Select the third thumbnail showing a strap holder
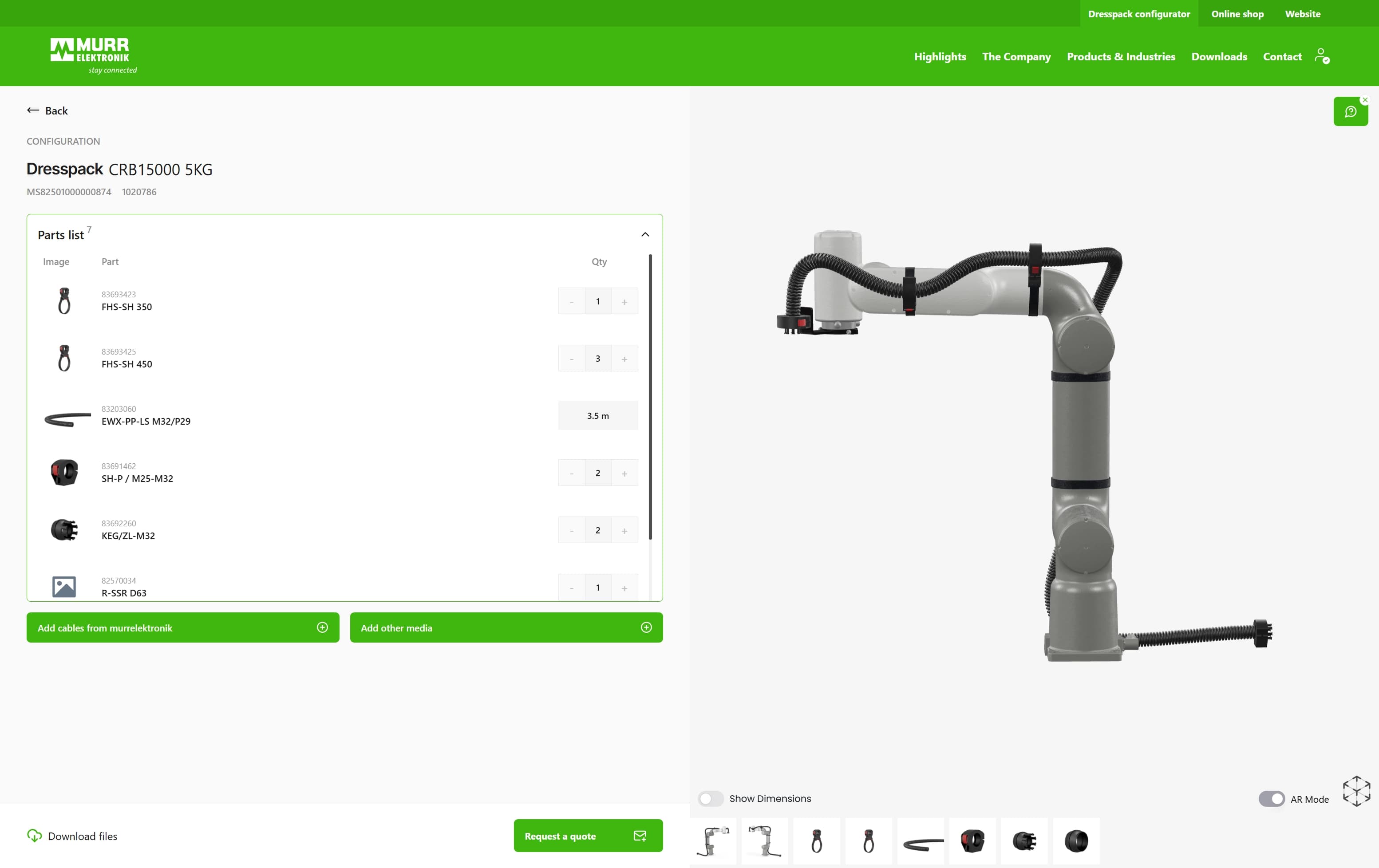This screenshot has width=1379, height=868. [817, 841]
